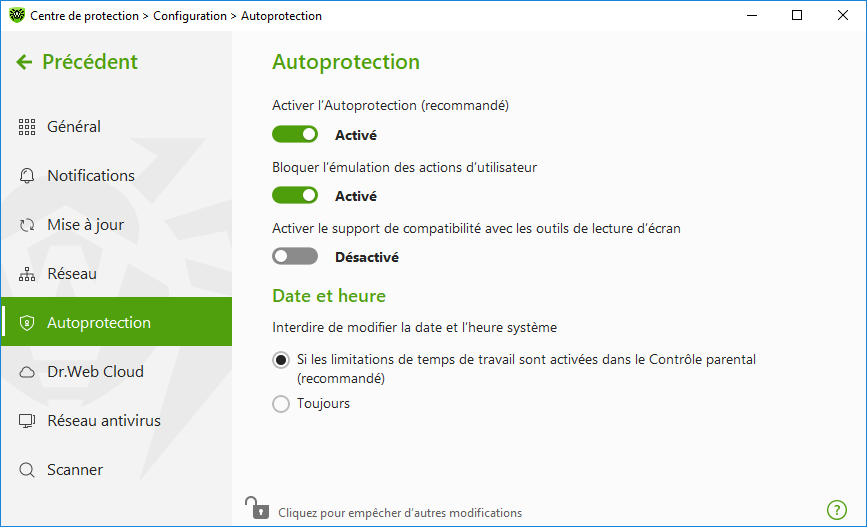Click the Dr.Web Cloud icon
This screenshot has height=527, width=867.
click(27, 372)
